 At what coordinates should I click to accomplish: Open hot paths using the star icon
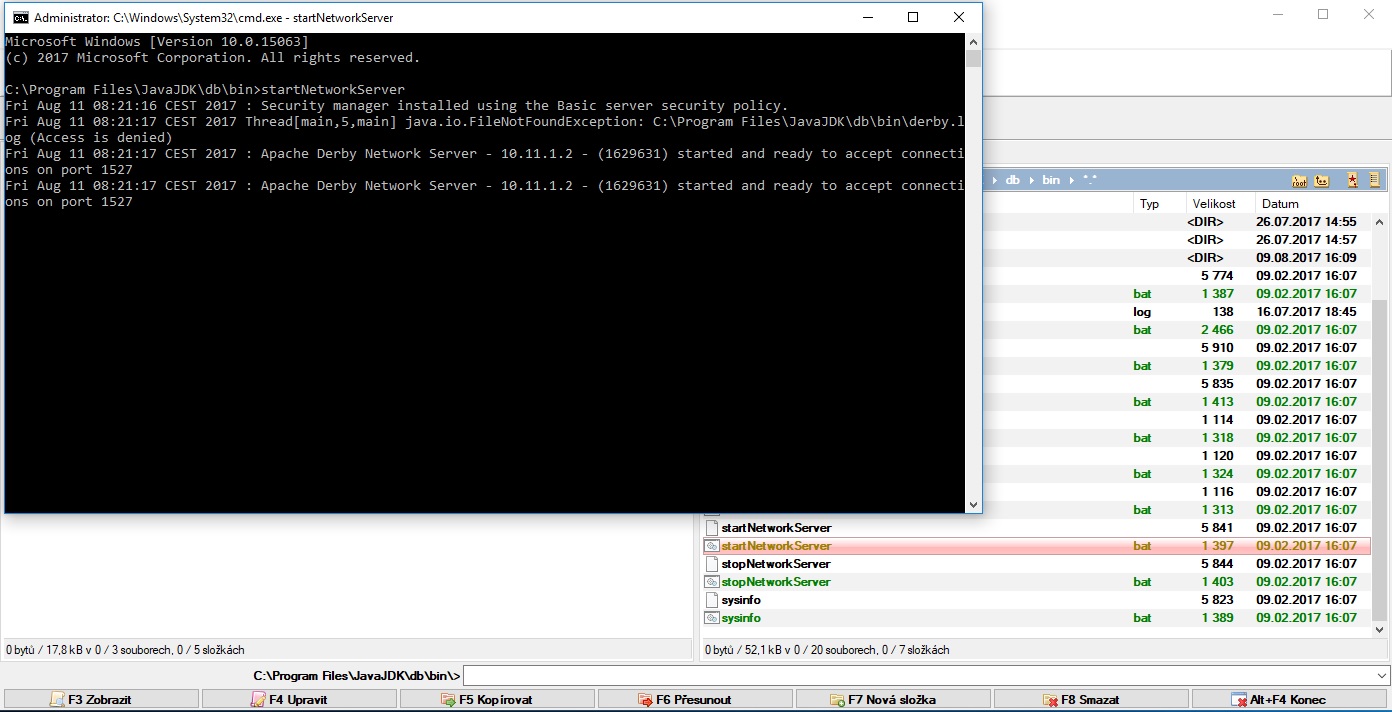(x=1352, y=180)
